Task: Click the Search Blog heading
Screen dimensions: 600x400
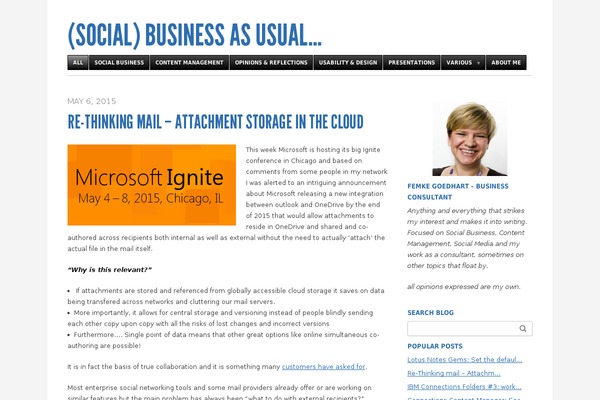Action: coord(430,313)
